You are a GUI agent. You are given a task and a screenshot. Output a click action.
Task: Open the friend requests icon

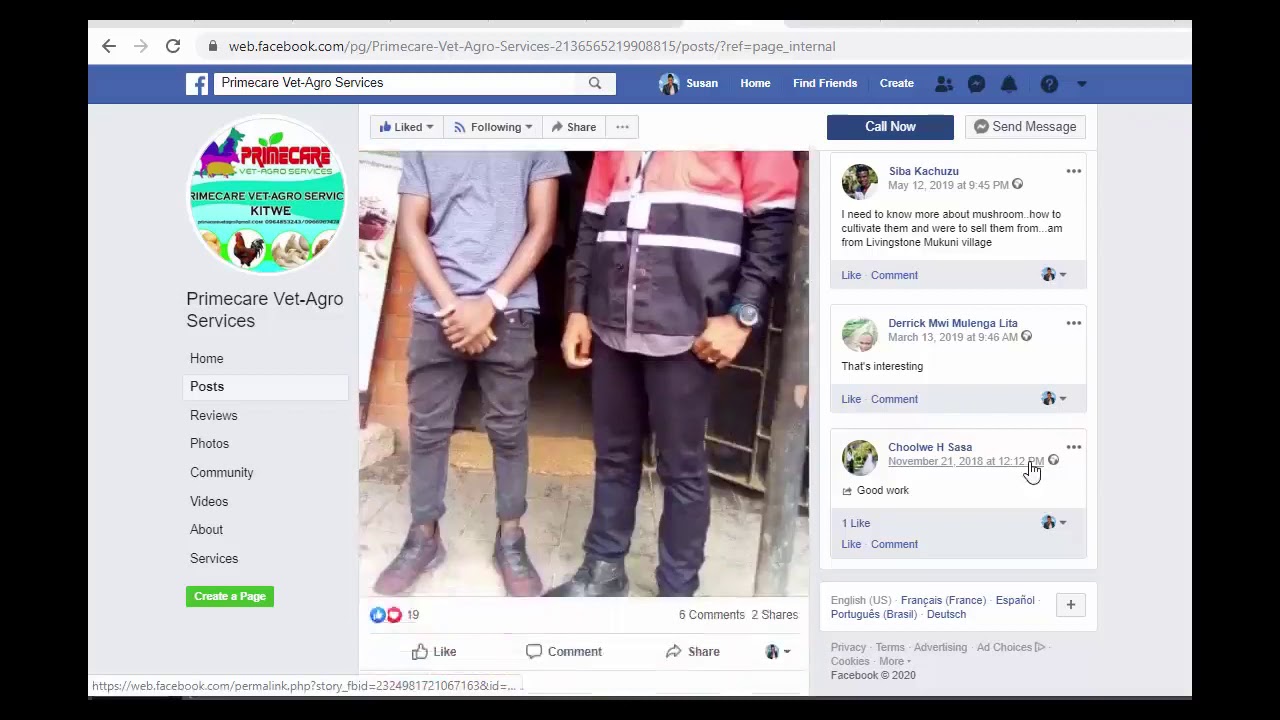click(943, 84)
